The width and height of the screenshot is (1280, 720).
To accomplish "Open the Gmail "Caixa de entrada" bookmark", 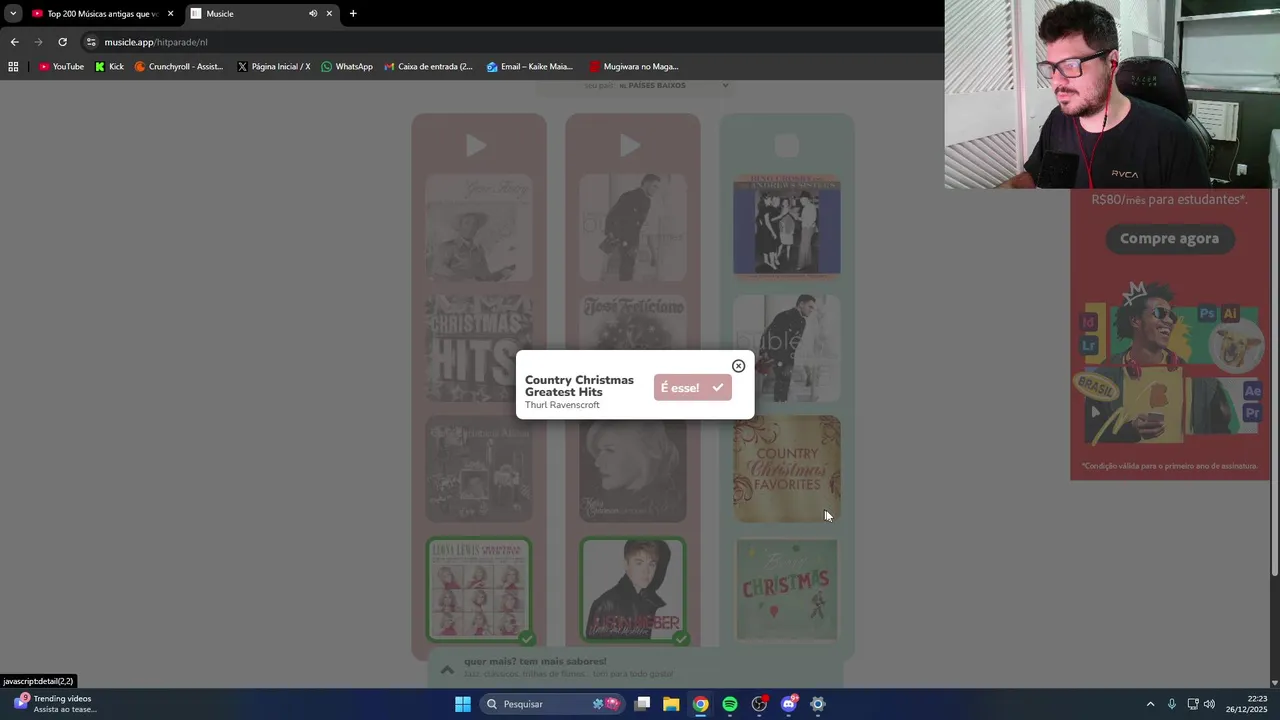I will tap(428, 67).
